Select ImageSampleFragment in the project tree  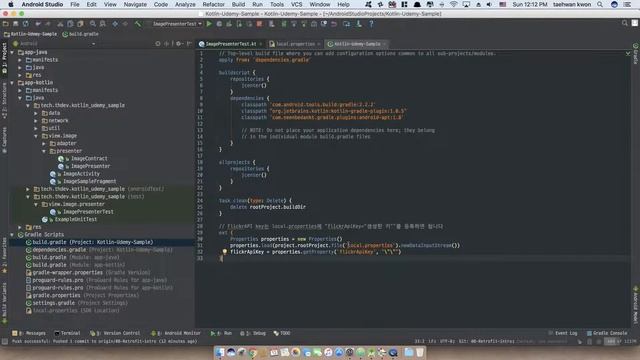point(89,181)
